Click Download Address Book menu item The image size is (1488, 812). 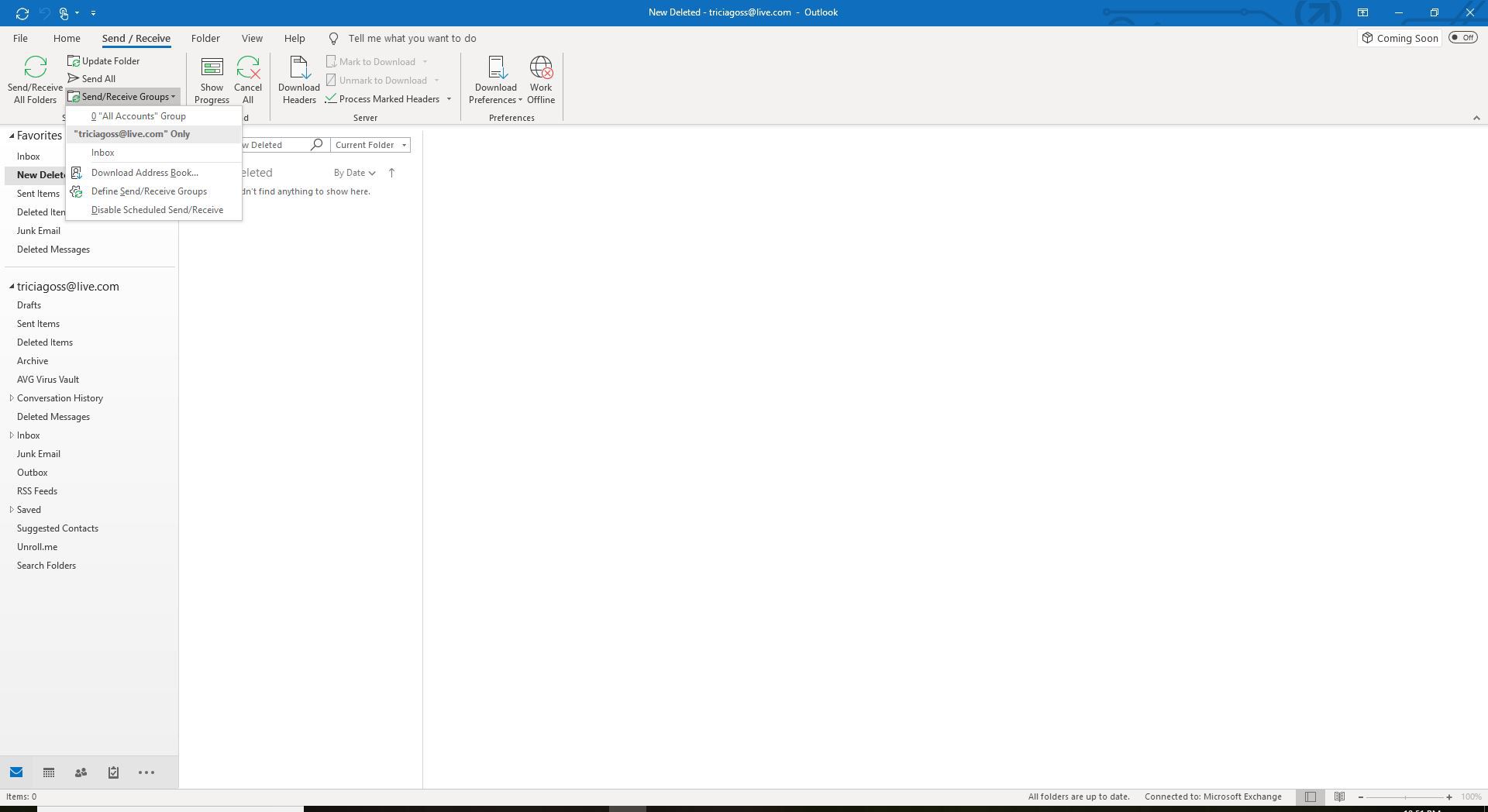click(153, 173)
